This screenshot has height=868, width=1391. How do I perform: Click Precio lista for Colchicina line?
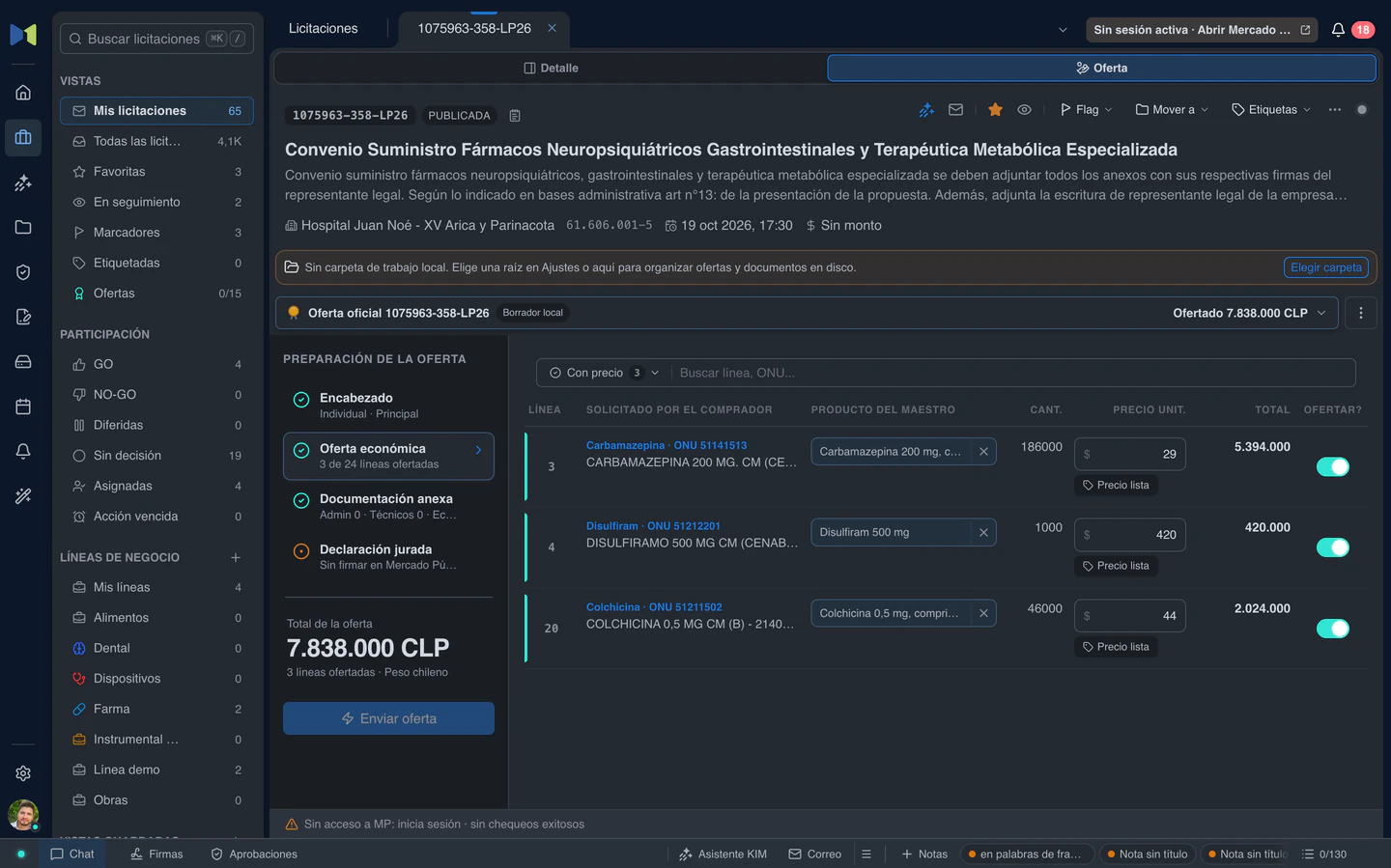pyautogui.click(x=1116, y=647)
